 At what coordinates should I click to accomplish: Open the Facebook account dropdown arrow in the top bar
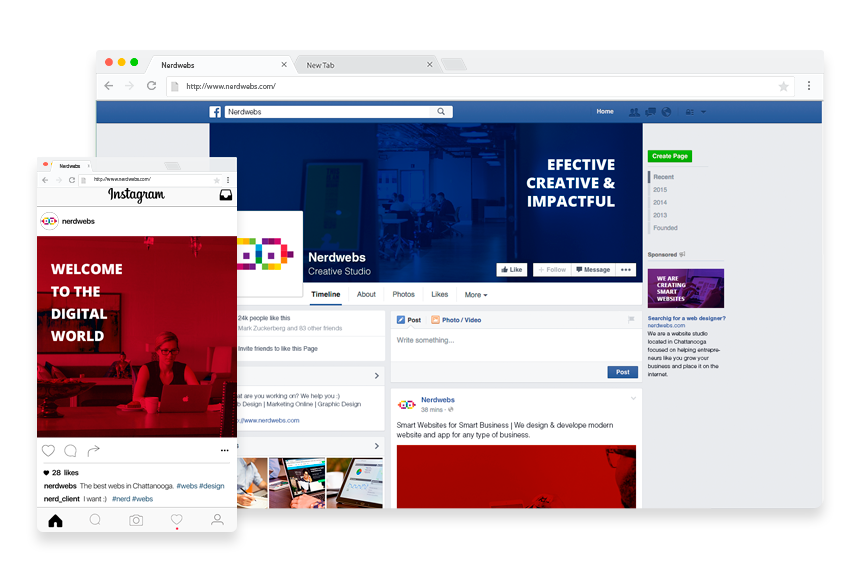[704, 112]
